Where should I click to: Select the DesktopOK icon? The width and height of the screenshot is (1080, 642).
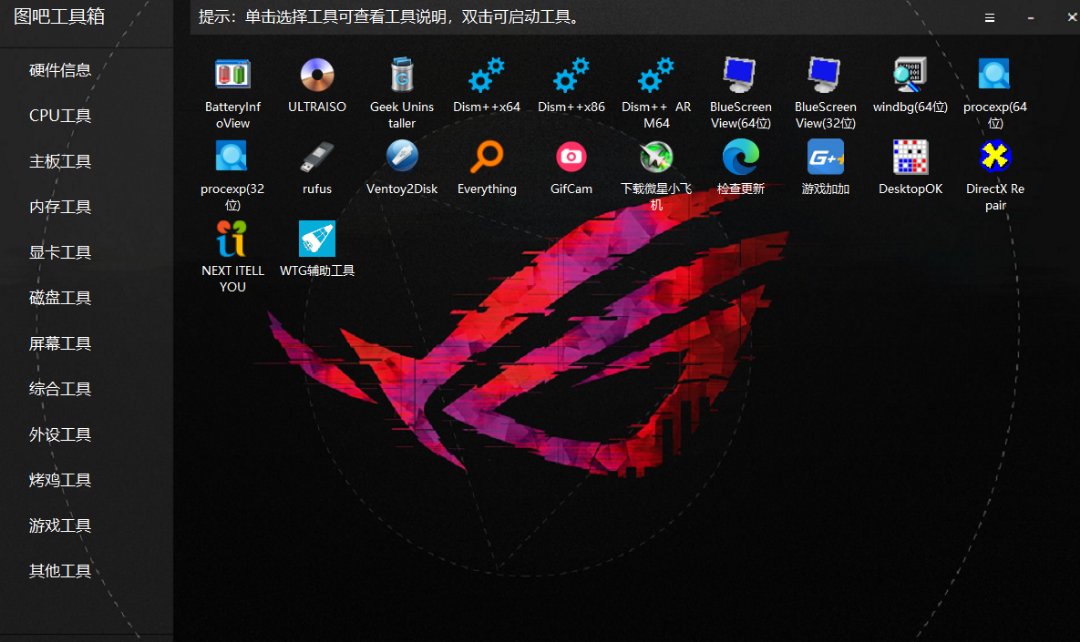[910, 157]
